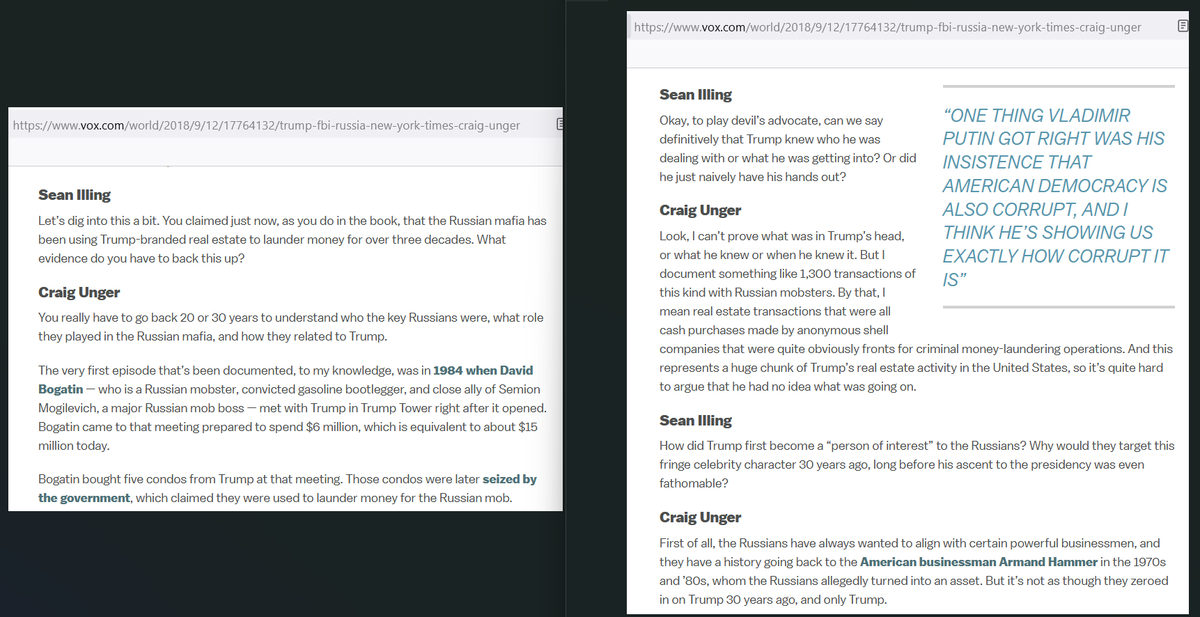Toggle reader view icon in right window
The width and height of the screenshot is (1200, 617).
pos(1184,27)
